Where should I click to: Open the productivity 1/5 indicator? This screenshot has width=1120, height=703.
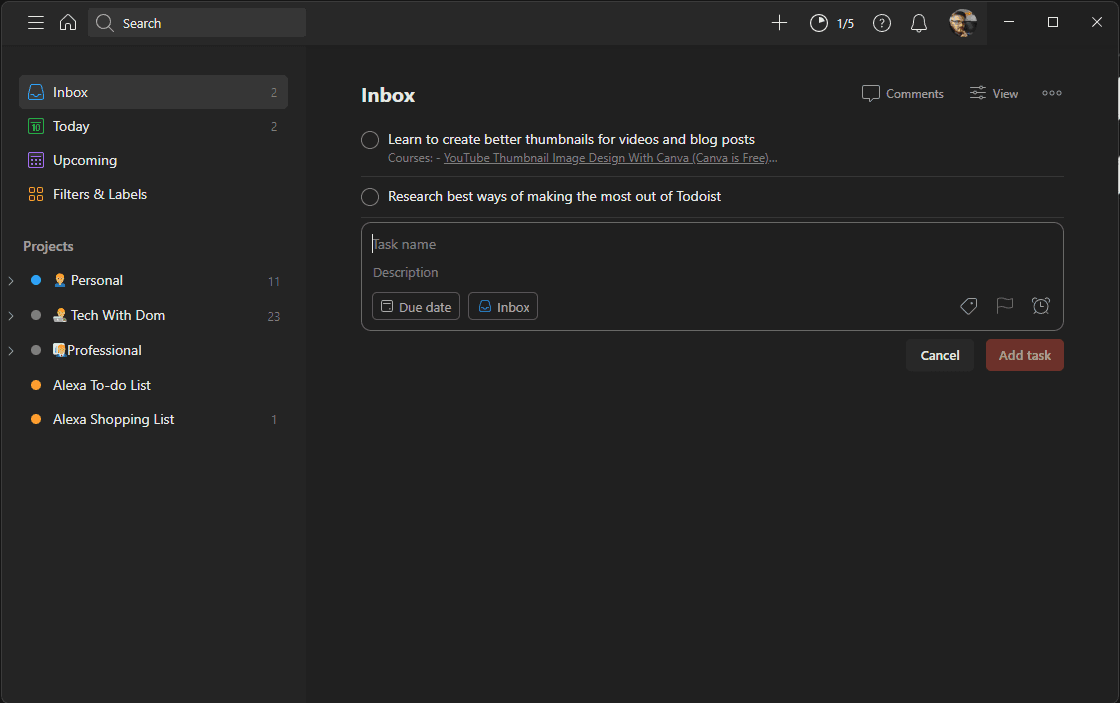(831, 23)
